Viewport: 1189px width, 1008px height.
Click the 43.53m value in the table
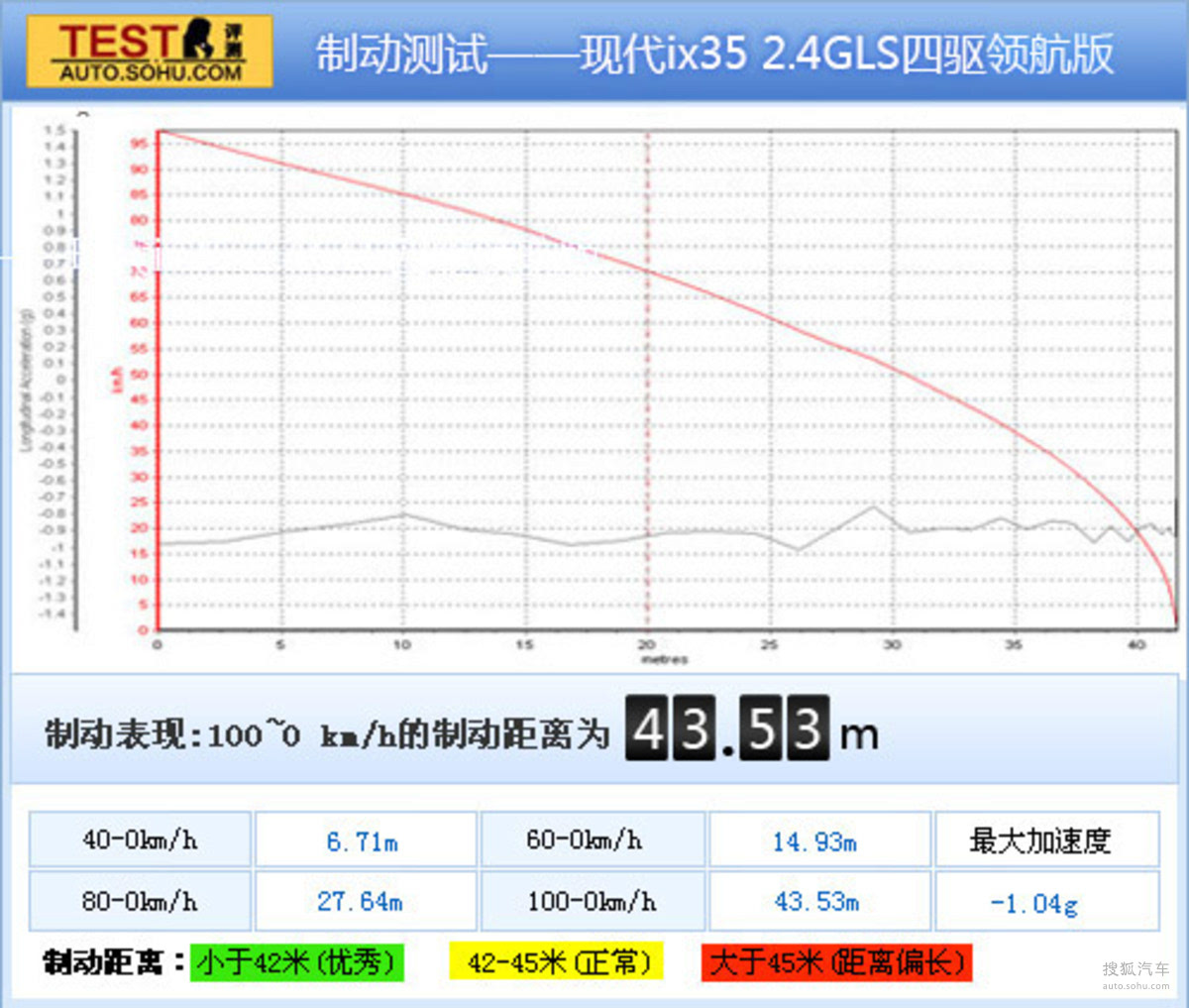pos(816,901)
